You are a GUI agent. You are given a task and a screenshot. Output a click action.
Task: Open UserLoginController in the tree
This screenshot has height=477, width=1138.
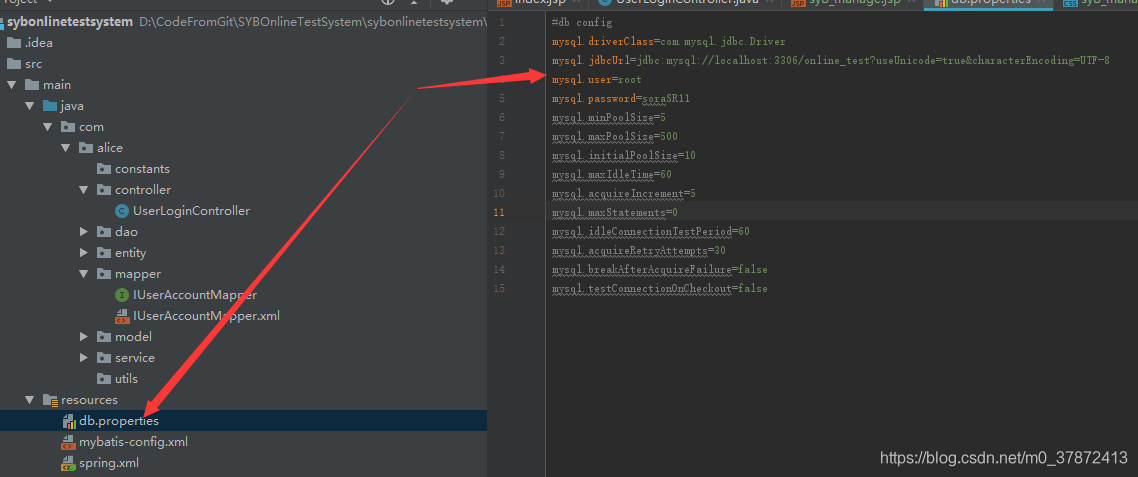pos(192,211)
